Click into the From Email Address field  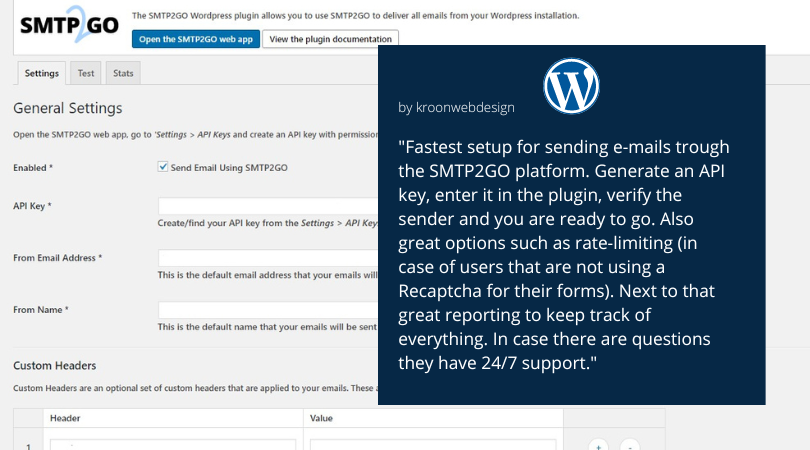pos(268,257)
